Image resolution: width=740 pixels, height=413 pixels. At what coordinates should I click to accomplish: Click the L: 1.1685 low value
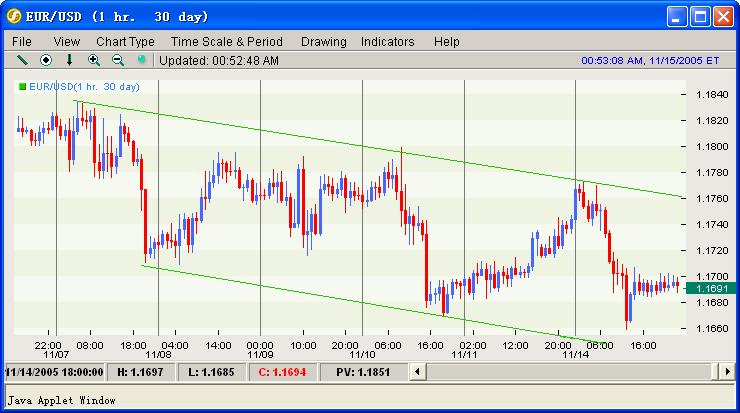(211, 372)
